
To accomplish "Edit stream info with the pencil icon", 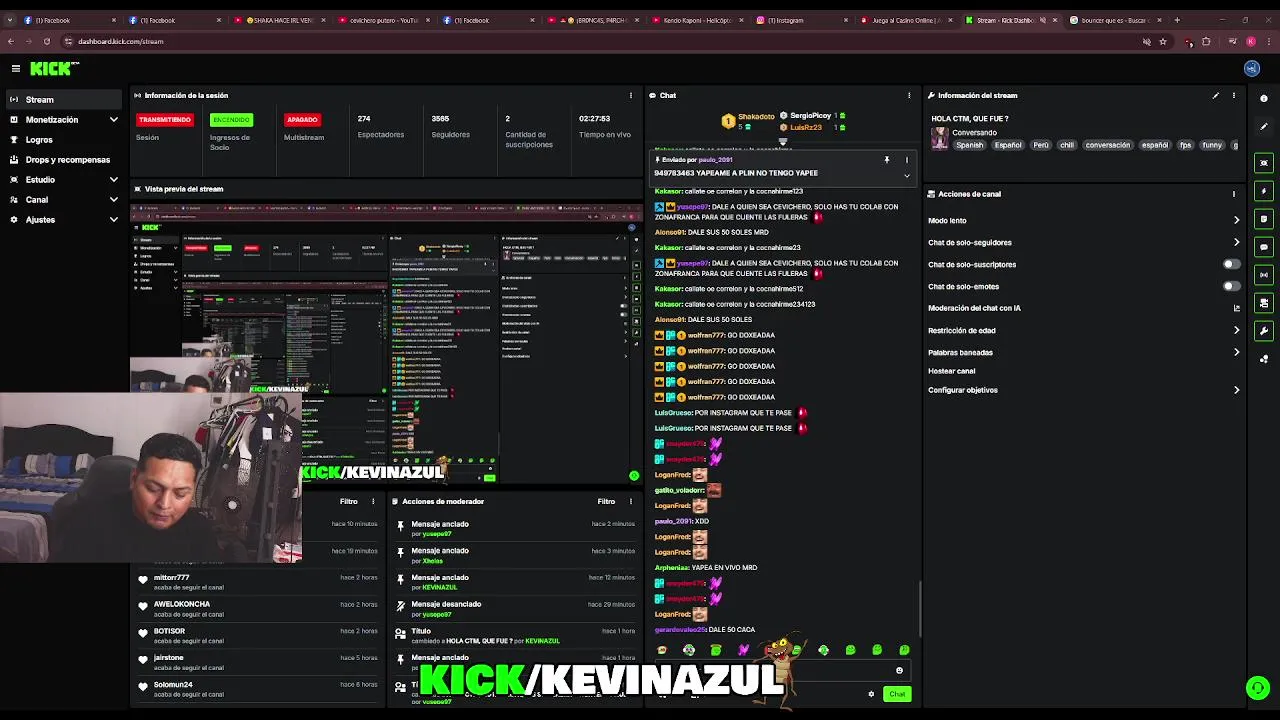I will 1216,96.
